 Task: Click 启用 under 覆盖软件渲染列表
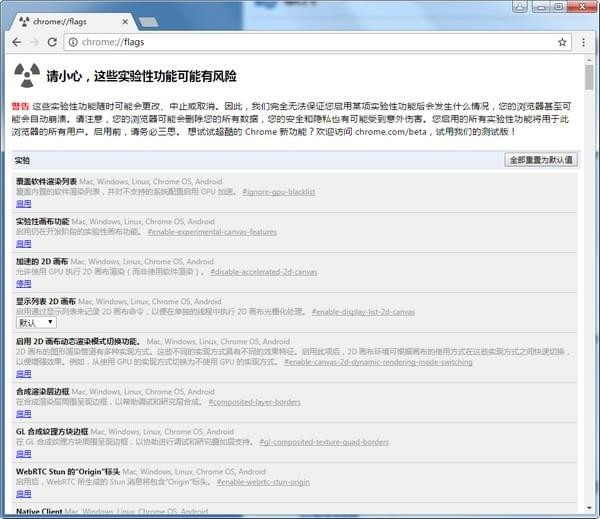tap(23, 202)
